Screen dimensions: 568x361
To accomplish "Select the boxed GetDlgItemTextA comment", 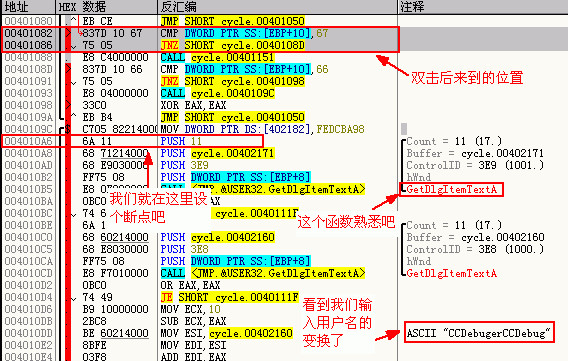I will point(451,189).
